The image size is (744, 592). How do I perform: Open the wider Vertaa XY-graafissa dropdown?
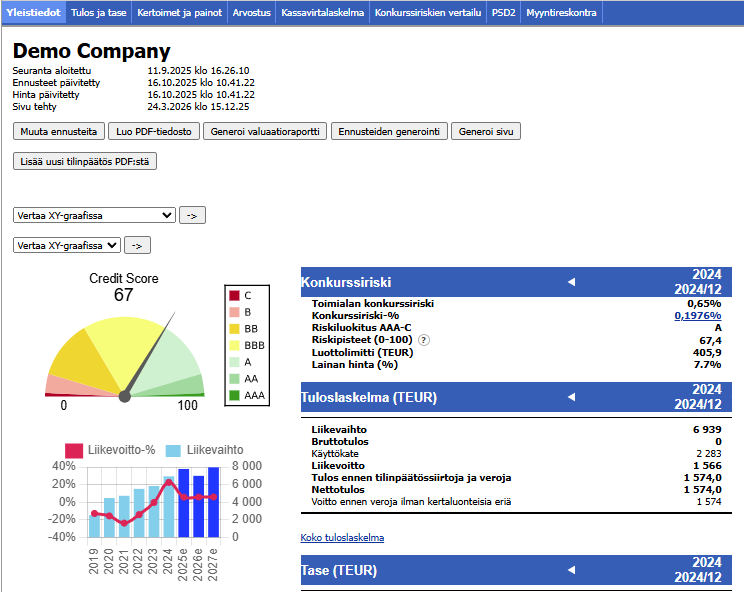point(95,215)
